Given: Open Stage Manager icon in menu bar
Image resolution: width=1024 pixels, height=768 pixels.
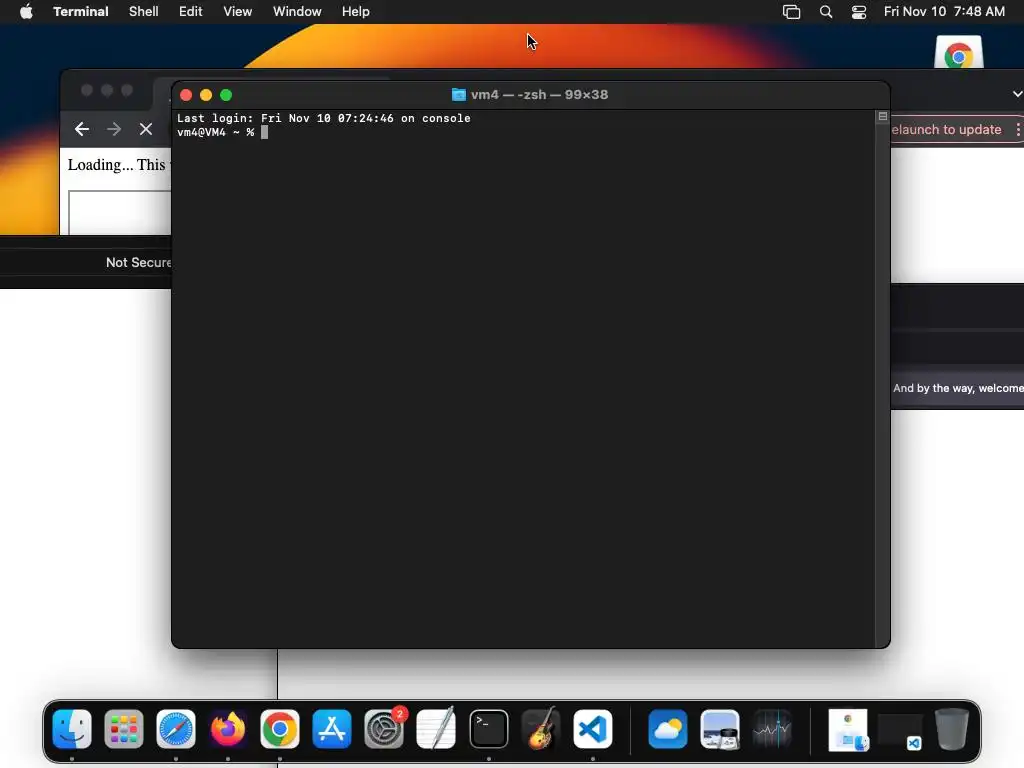Looking at the screenshot, I should pos(792,12).
